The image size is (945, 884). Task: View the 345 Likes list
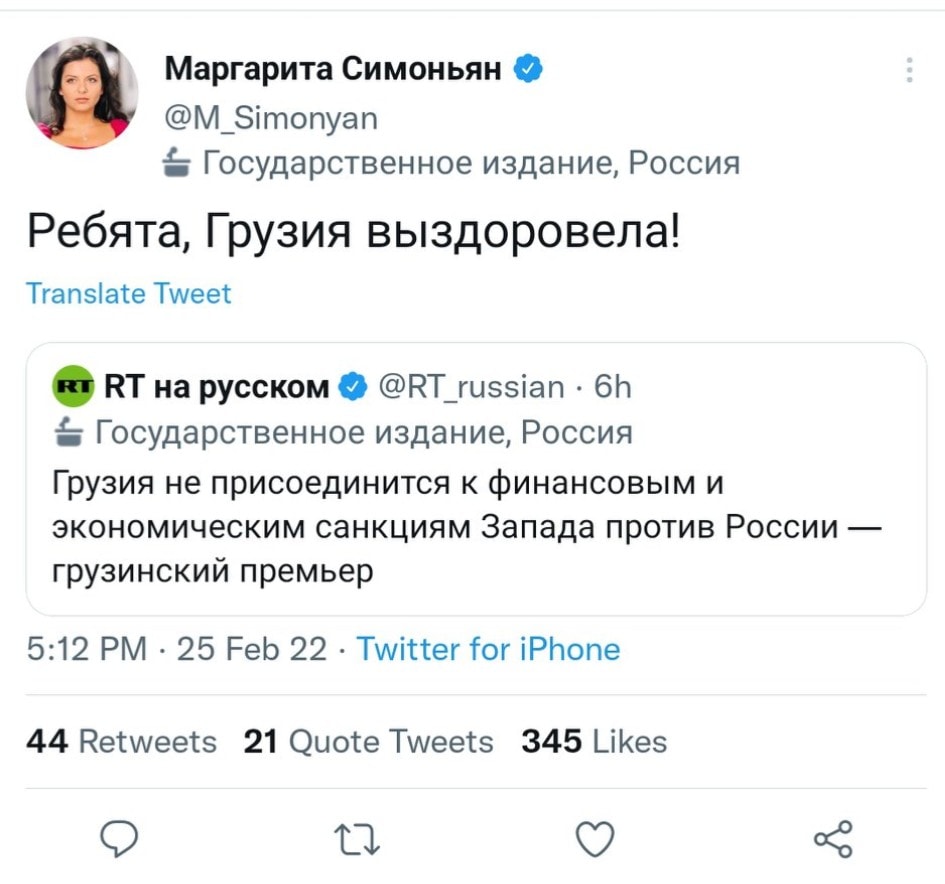pyautogui.click(x=593, y=741)
